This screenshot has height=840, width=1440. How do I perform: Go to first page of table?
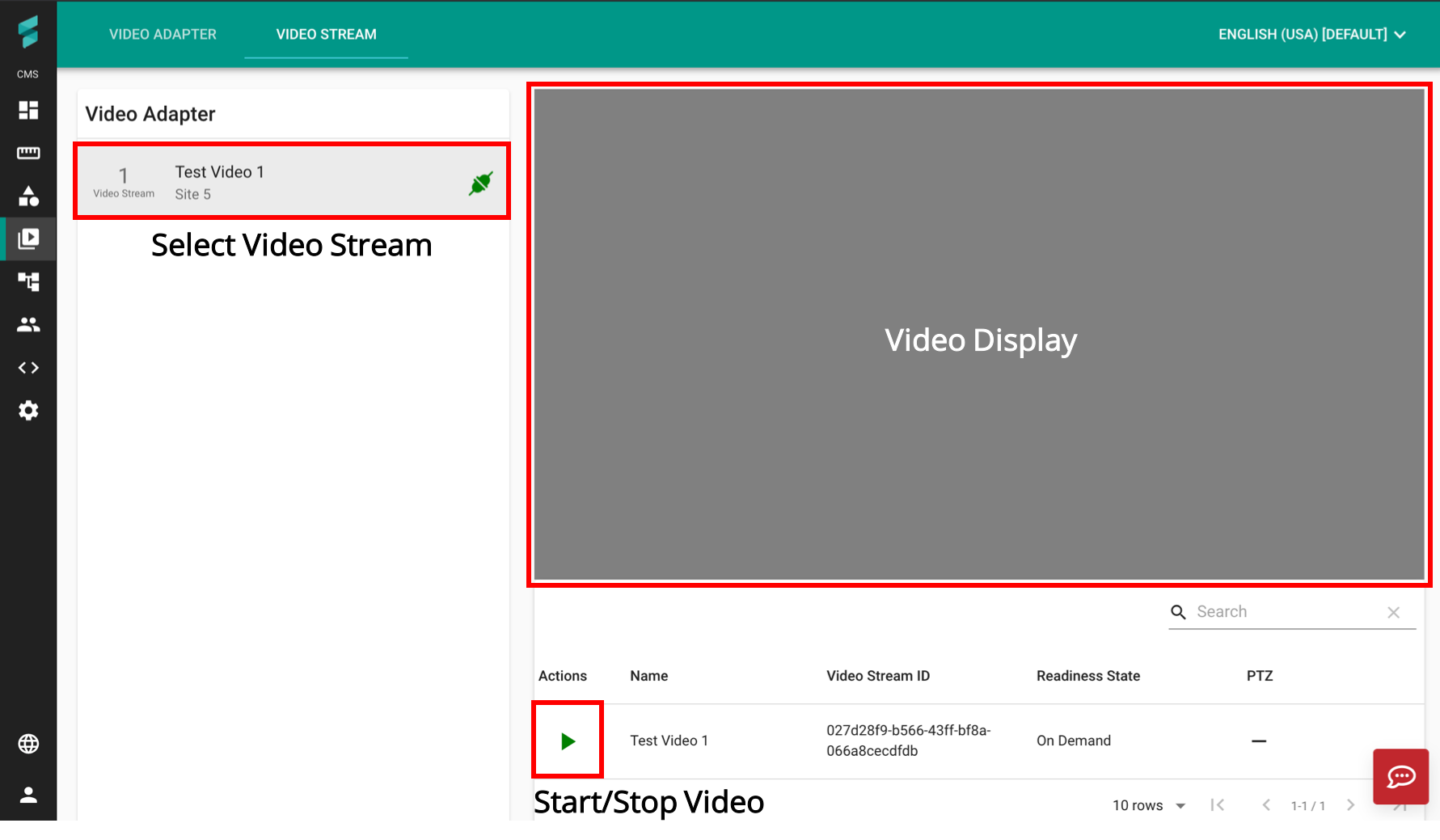[x=1218, y=805]
